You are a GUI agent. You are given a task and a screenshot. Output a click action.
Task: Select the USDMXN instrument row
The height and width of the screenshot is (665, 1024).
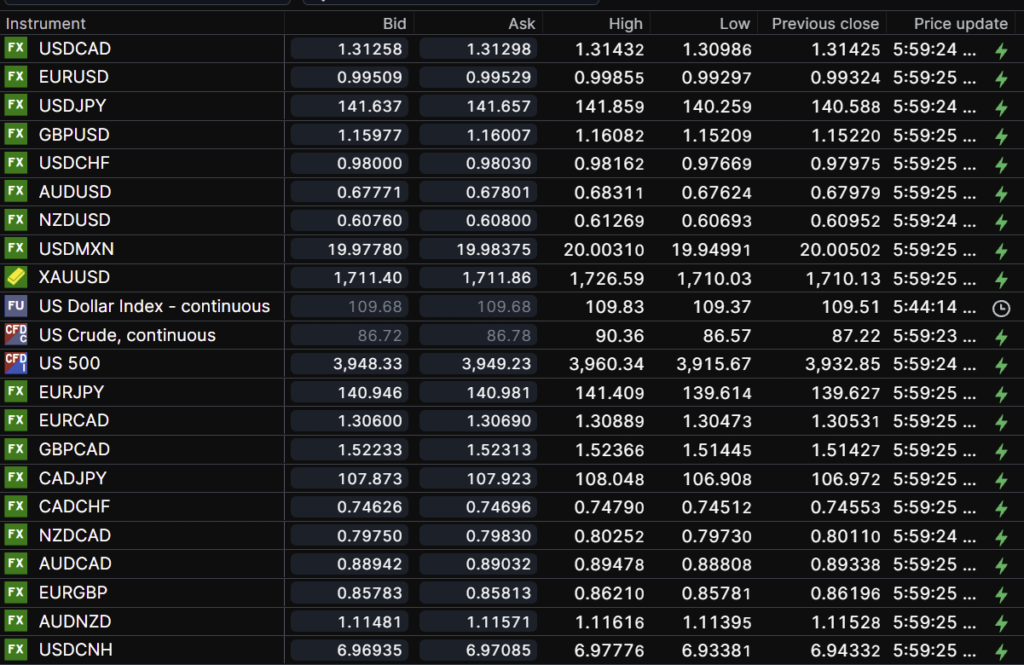coord(76,249)
